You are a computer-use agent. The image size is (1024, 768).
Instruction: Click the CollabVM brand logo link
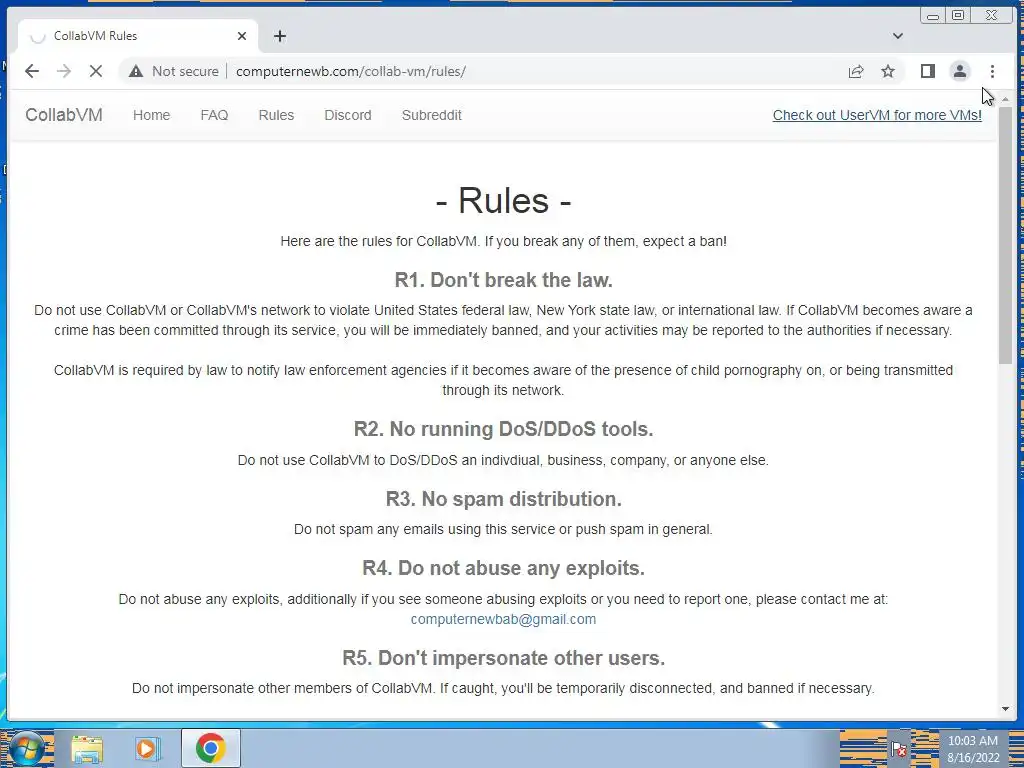(63, 115)
